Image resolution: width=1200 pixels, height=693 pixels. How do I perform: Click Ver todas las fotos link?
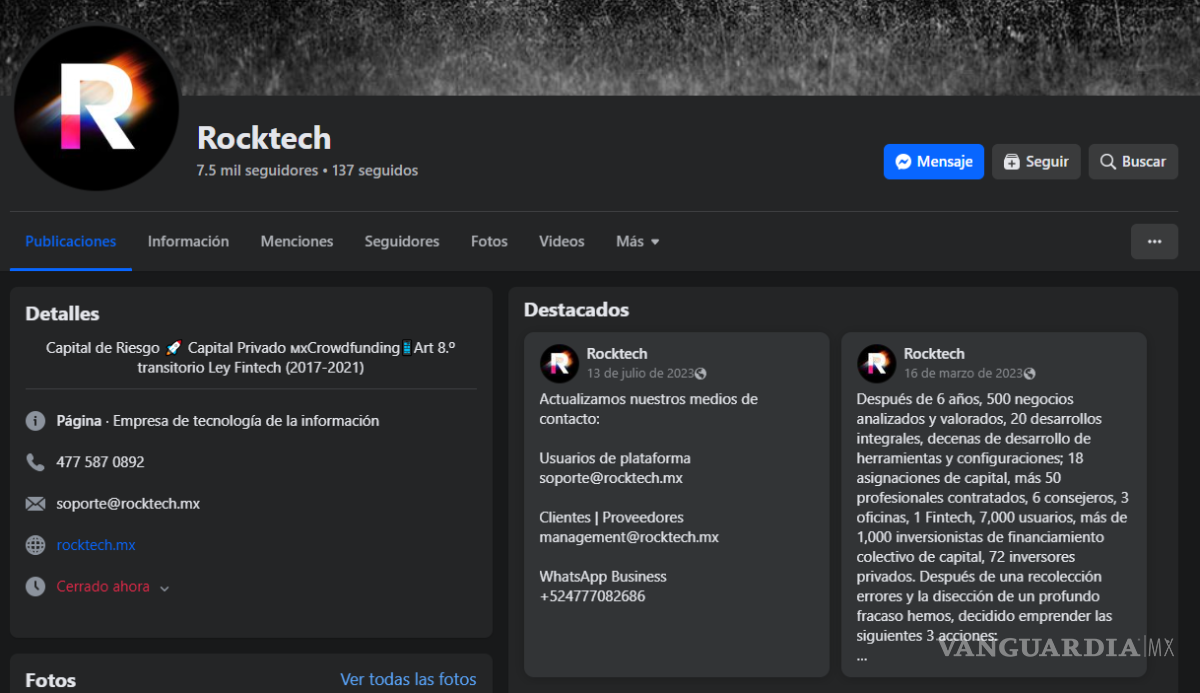(408, 679)
